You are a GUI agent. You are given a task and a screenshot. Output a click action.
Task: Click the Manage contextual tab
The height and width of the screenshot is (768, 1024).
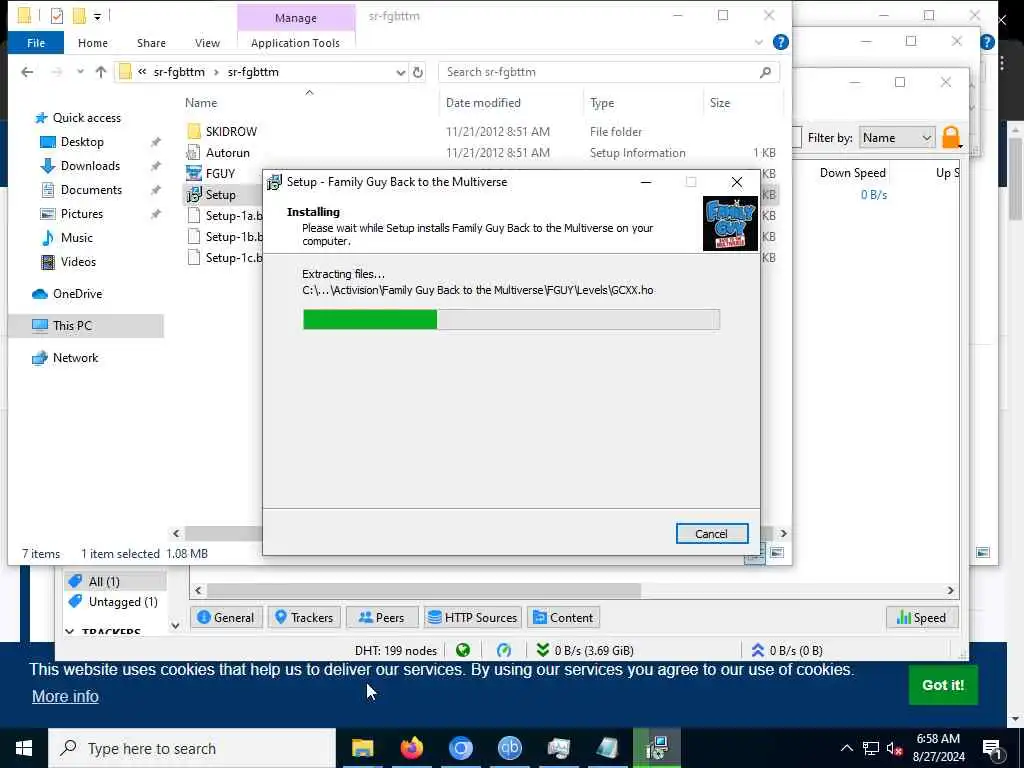point(296,18)
